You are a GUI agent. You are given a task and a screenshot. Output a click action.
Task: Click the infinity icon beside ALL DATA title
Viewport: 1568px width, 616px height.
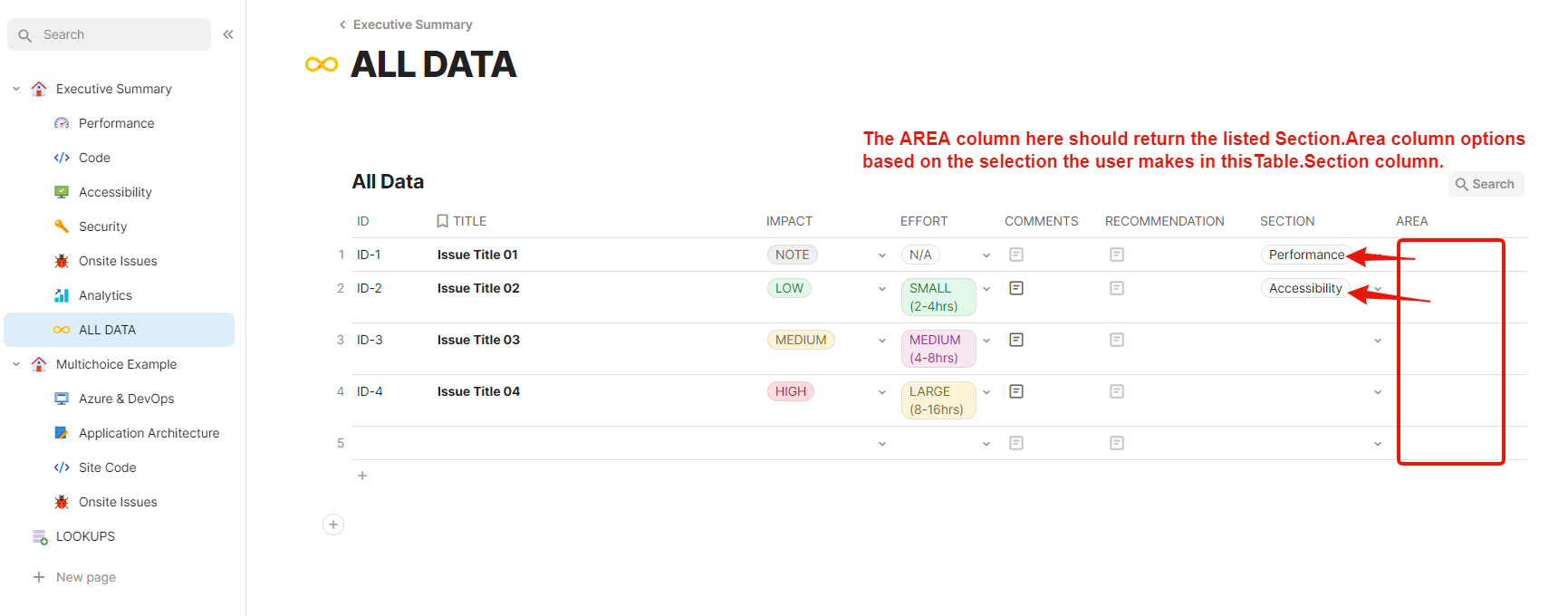point(322,64)
